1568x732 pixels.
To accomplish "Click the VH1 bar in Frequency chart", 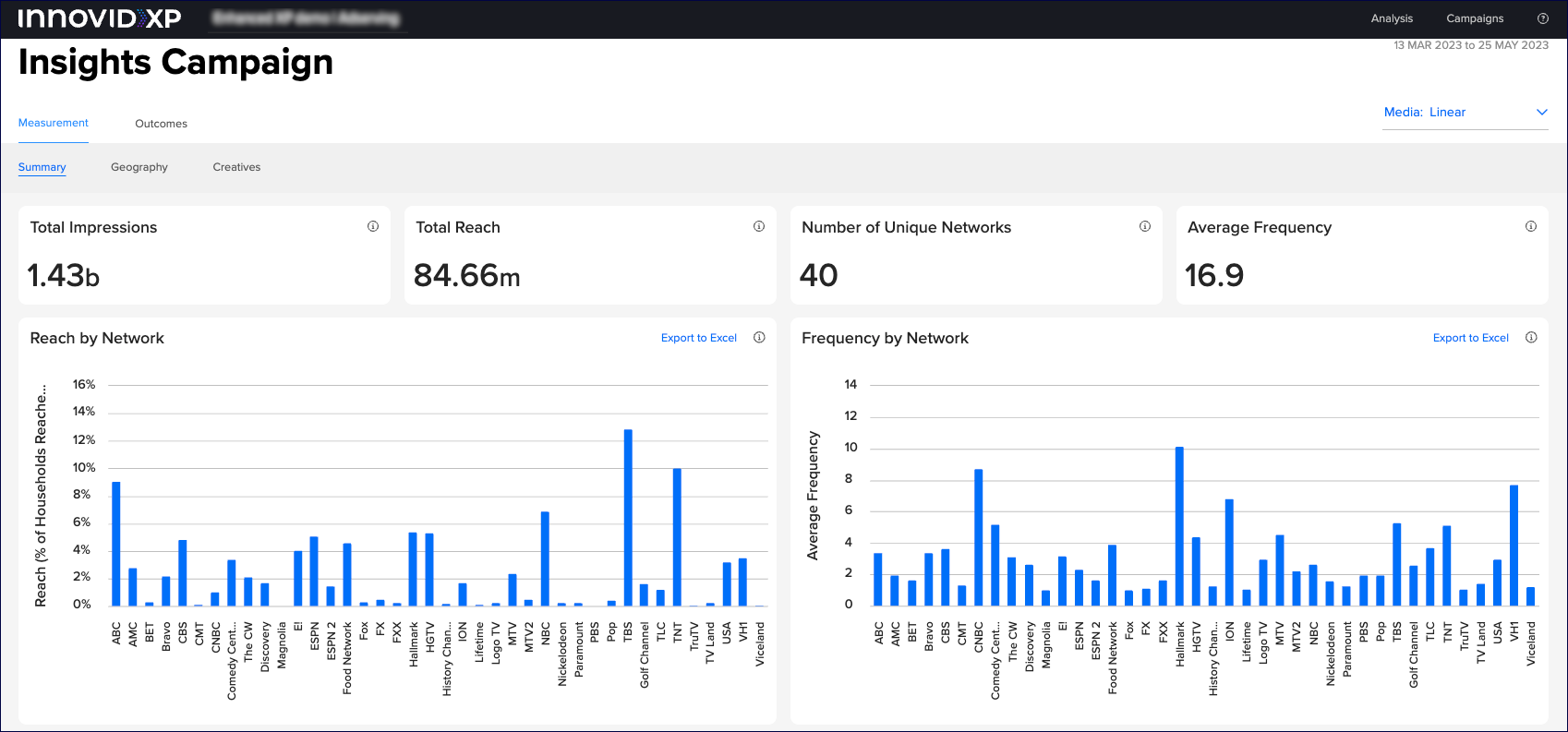I will coord(1514,546).
